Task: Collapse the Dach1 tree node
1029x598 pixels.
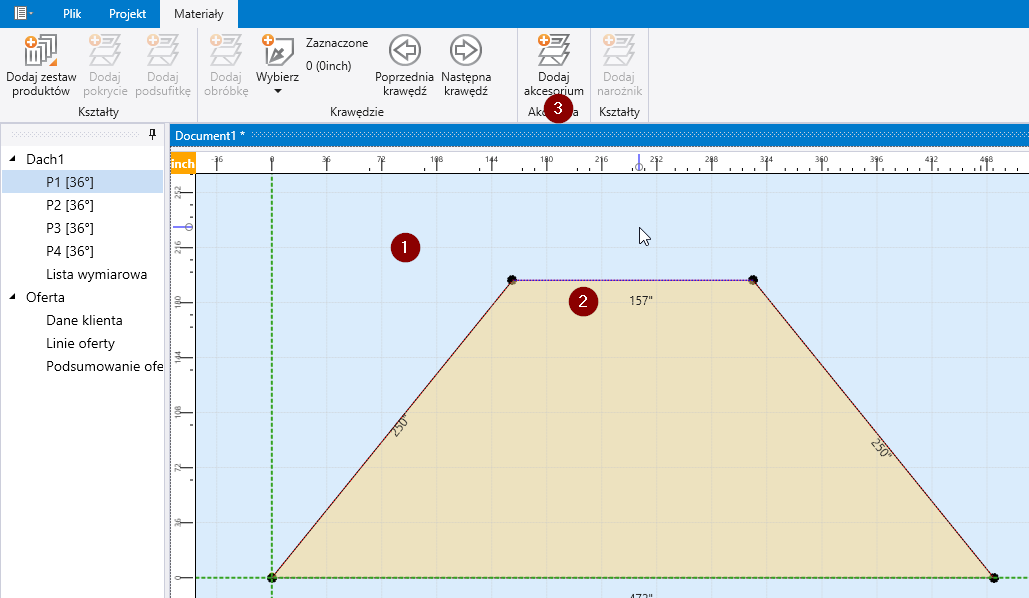Action: 13,159
